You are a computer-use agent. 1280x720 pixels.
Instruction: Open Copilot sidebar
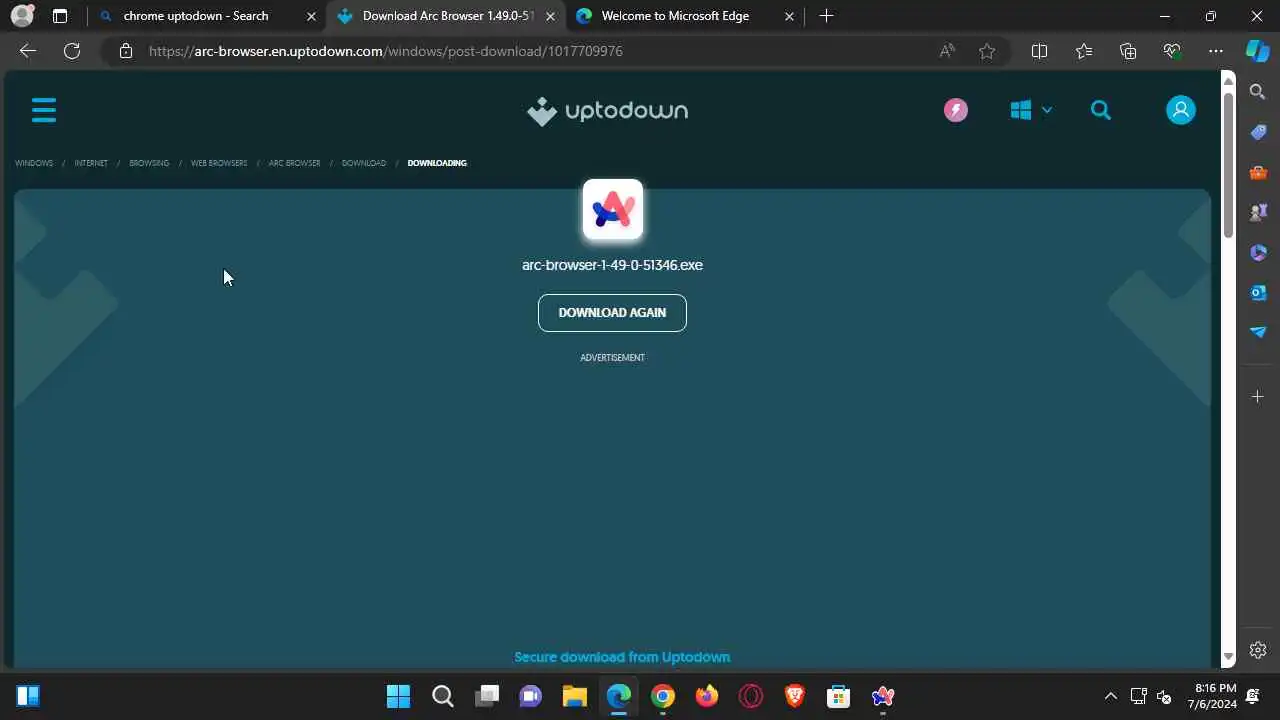click(1258, 51)
